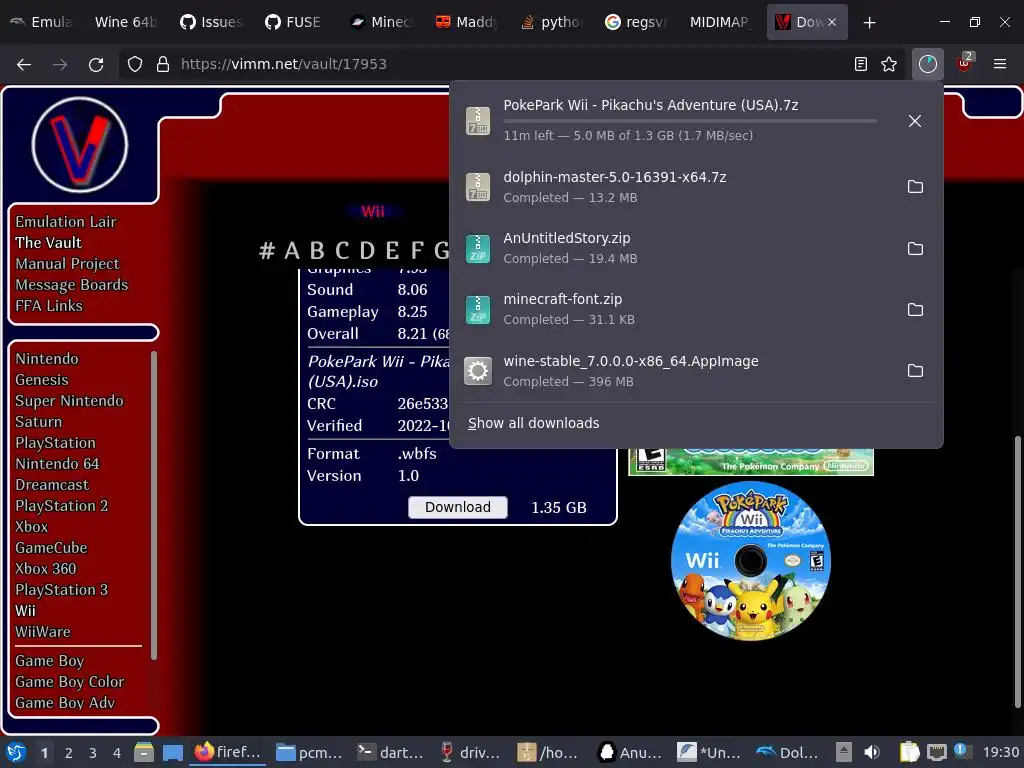The width and height of the screenshot is (1024, 768).
Task: Select Dreamcast in console list
Action: pos(52,485)
